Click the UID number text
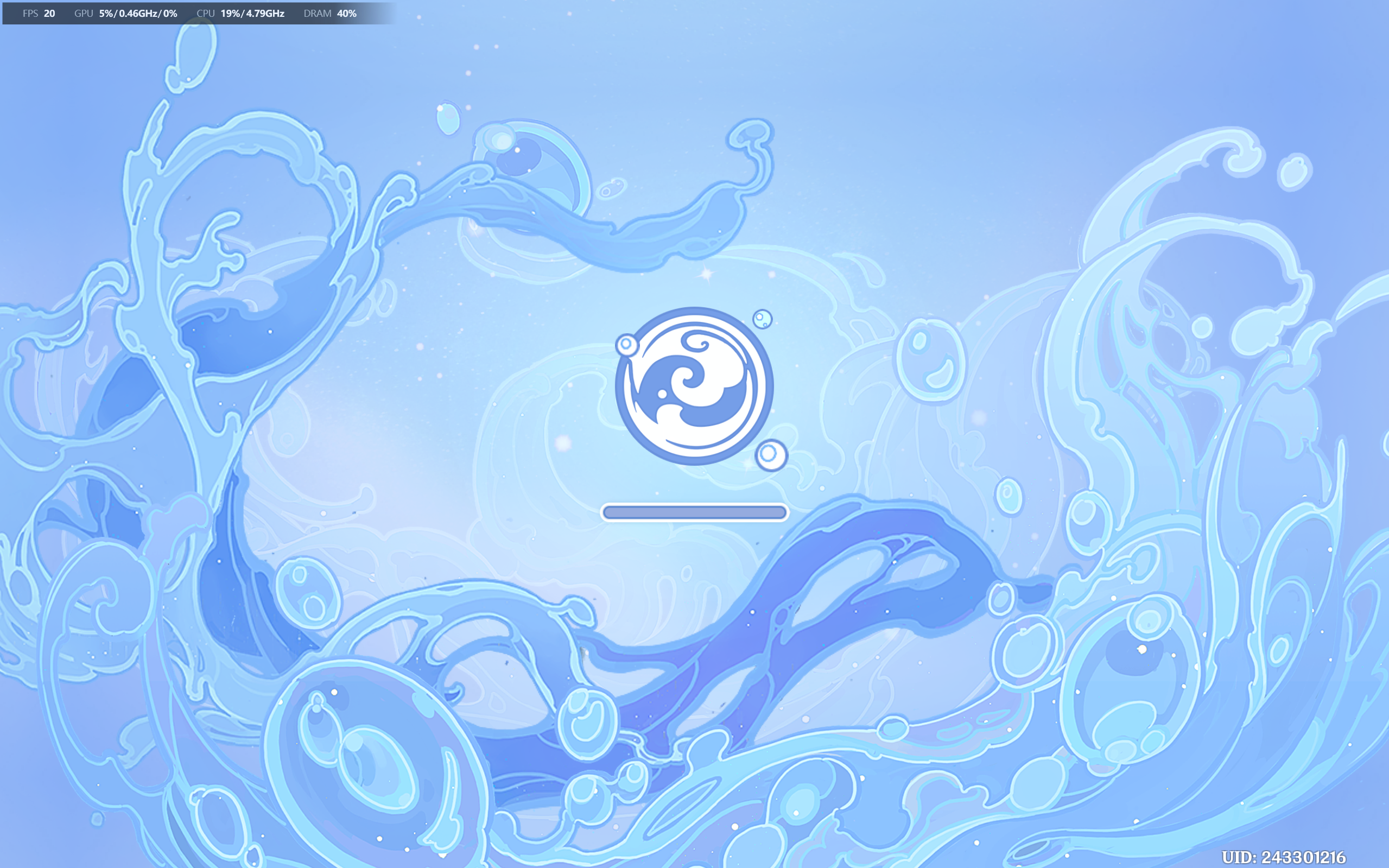 pos(1283,857)
